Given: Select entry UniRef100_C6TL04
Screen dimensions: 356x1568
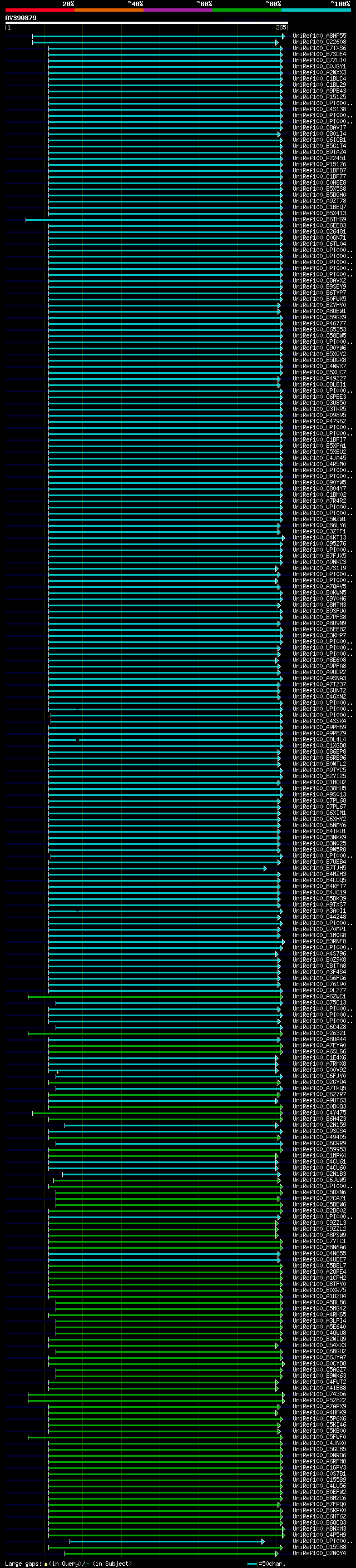Looking at the screenshot, I should [319, 244].
